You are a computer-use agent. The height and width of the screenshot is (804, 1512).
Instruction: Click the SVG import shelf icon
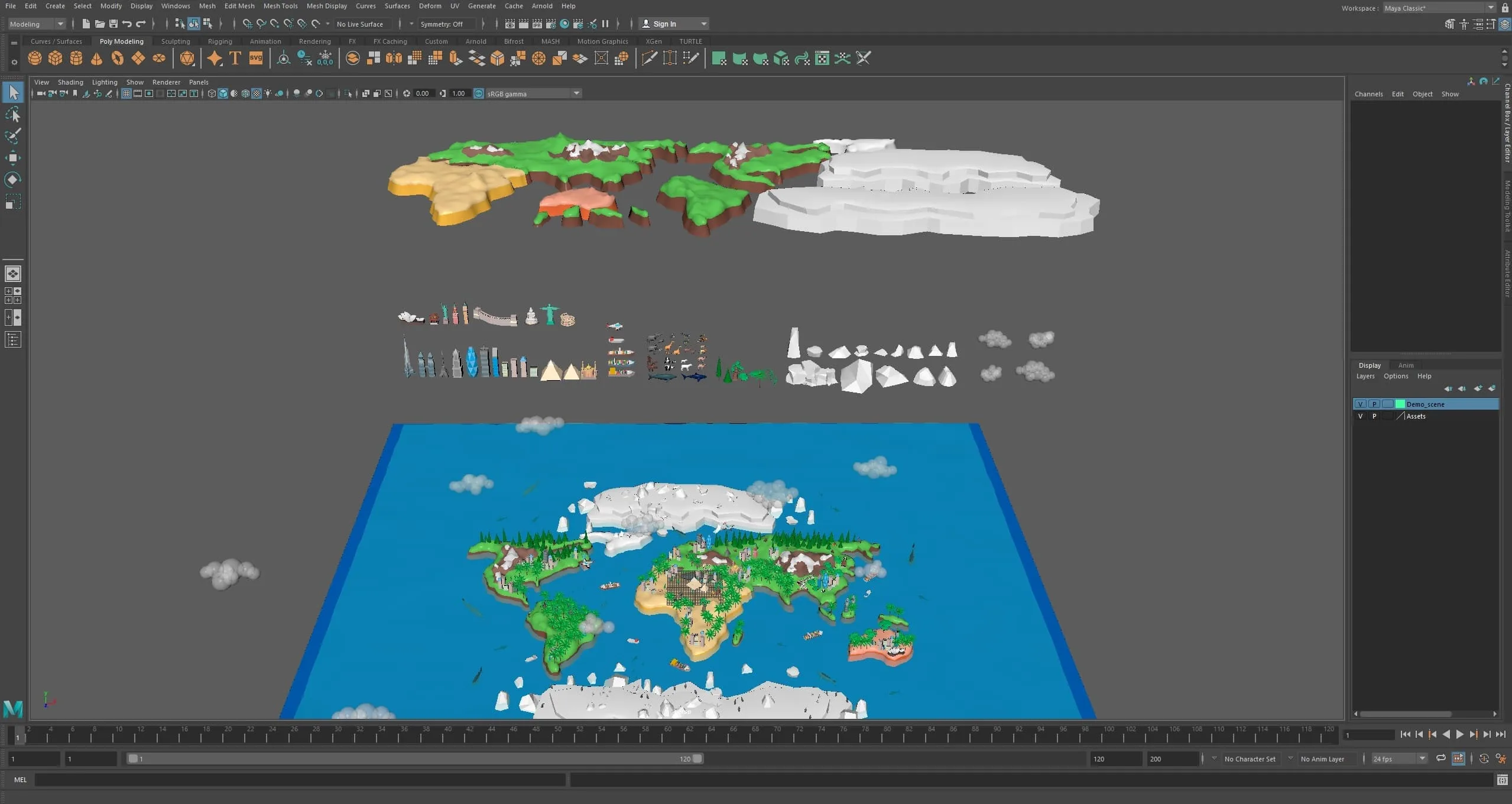pyautogui.click(x=255, y=59)
